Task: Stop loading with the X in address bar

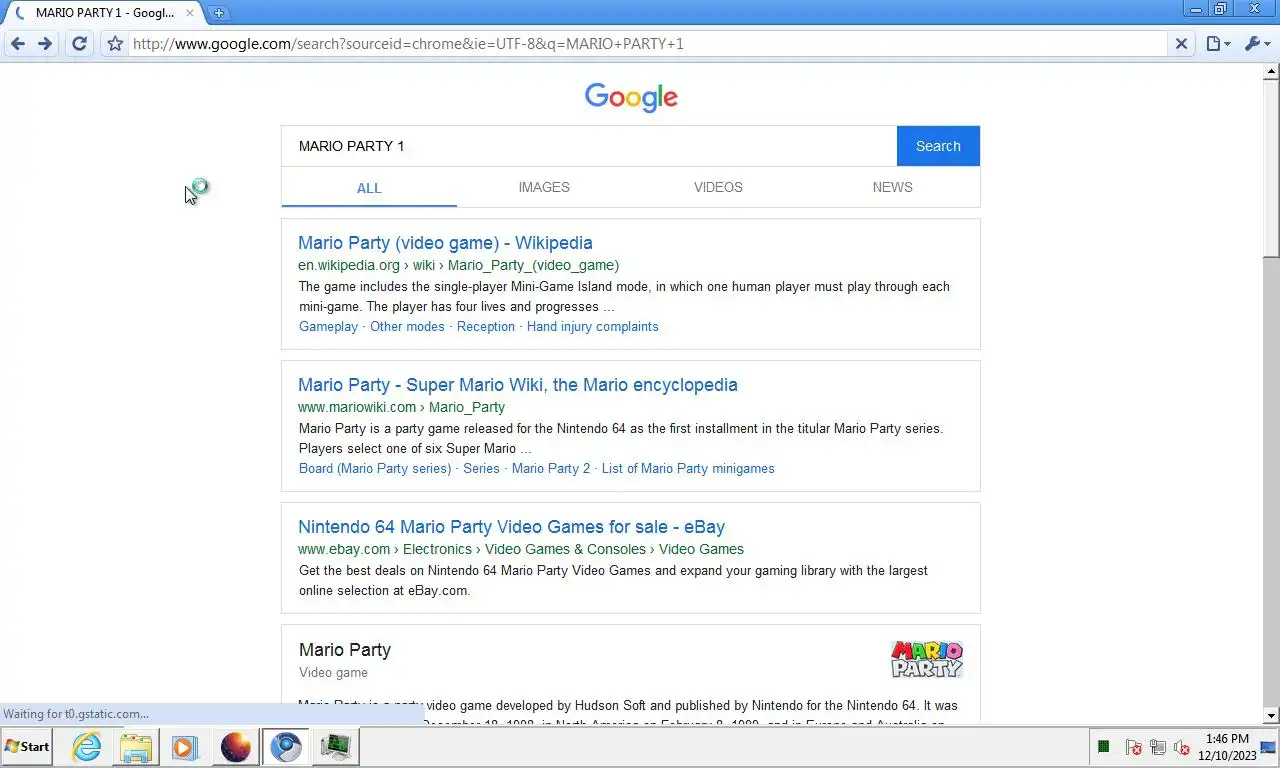Action: point(1181,44)
